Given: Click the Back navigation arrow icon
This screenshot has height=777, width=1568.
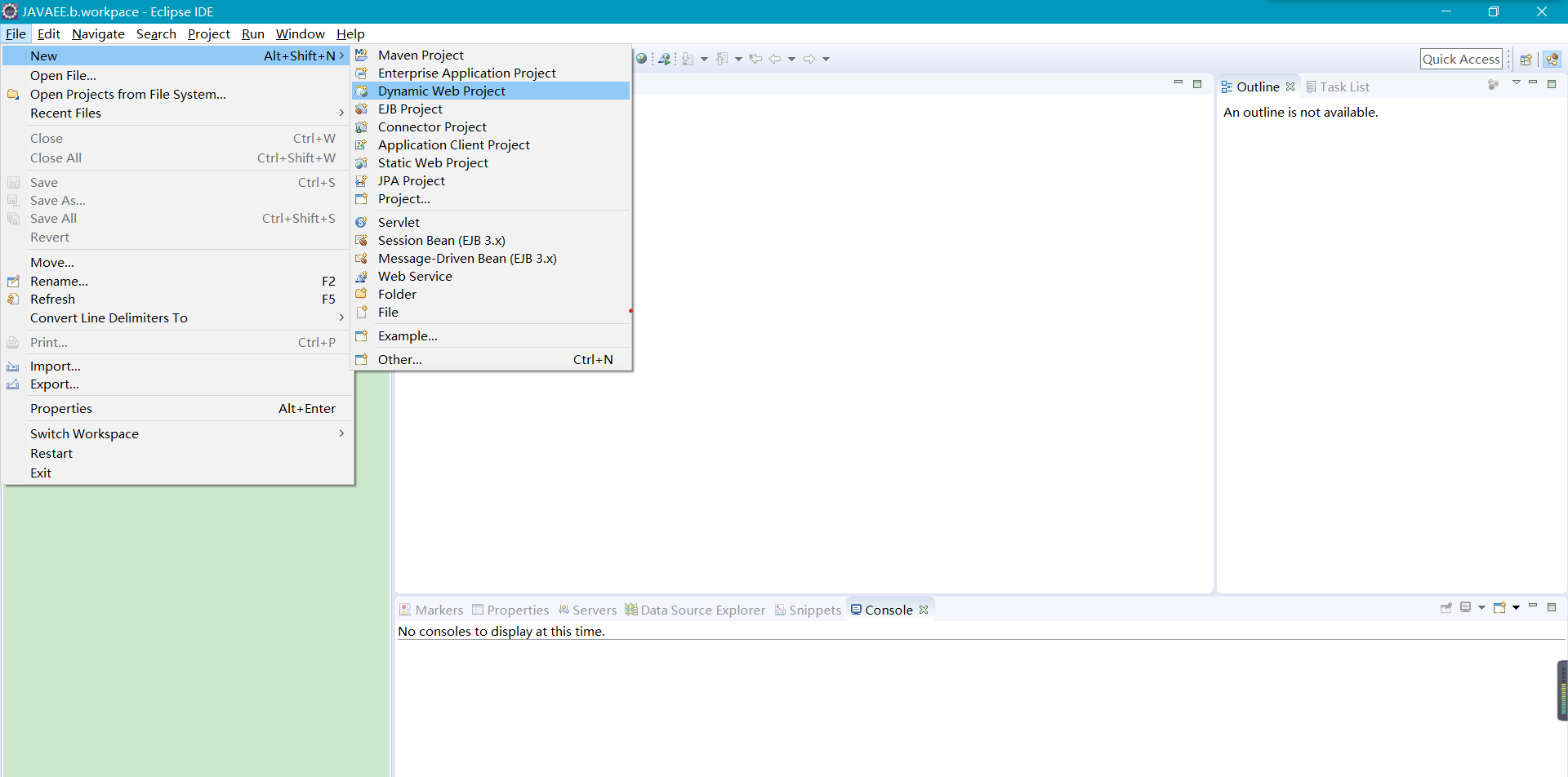Looking at the screenshot, I should [775, 59].
